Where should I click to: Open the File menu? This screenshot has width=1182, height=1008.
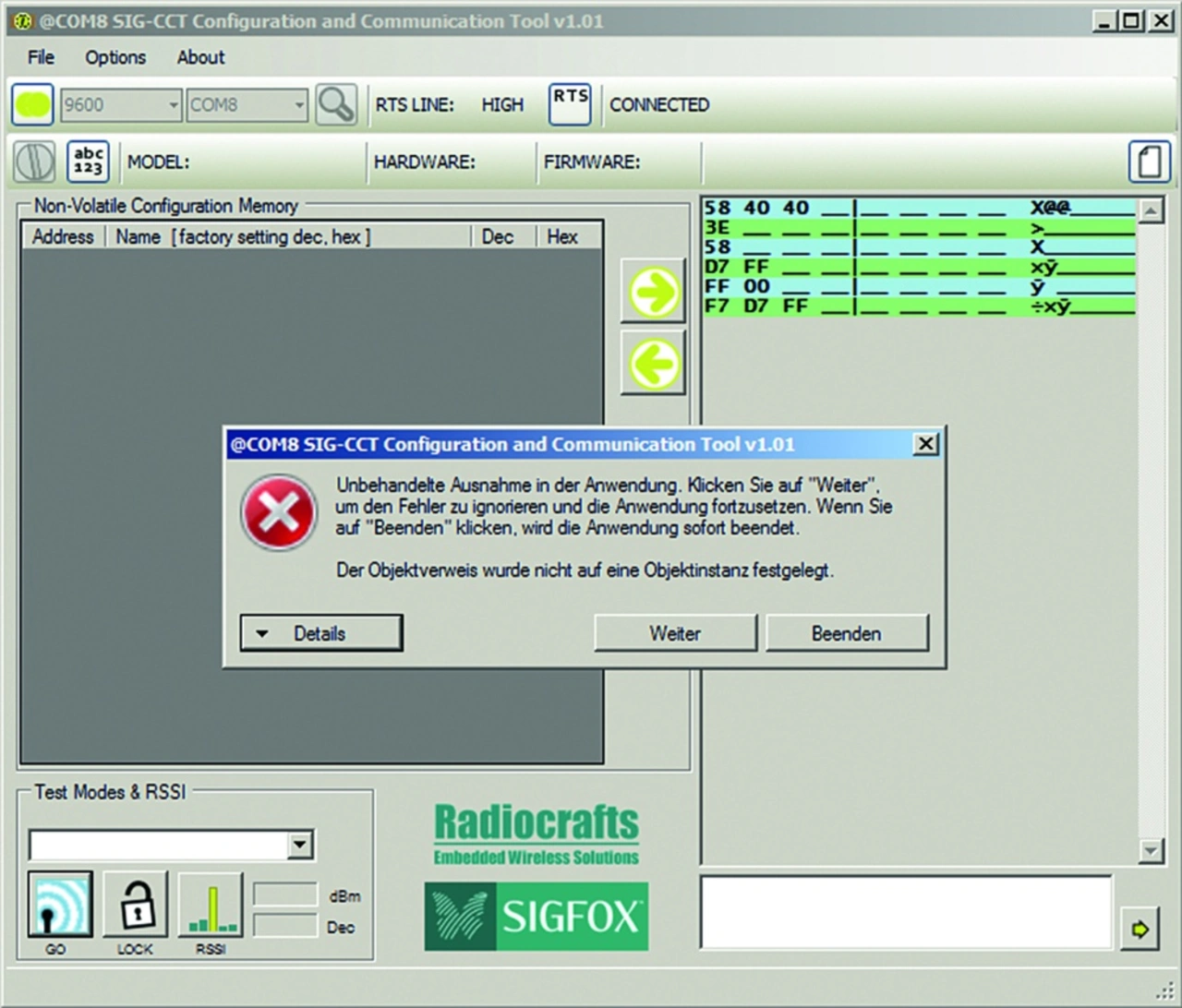click(x=41, y=57)
